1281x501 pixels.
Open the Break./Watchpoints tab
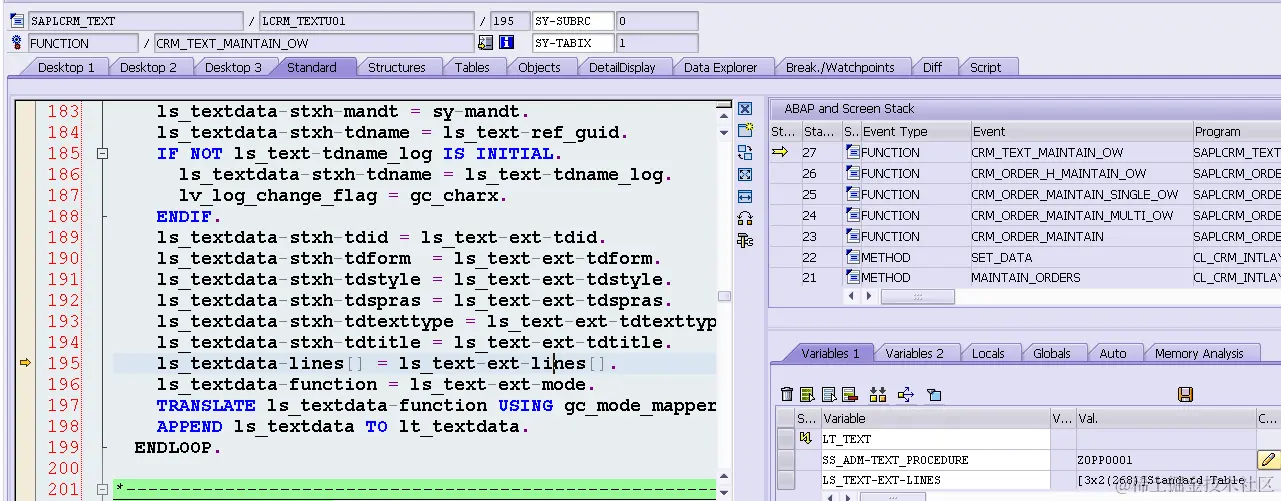(x=840, y=67)
